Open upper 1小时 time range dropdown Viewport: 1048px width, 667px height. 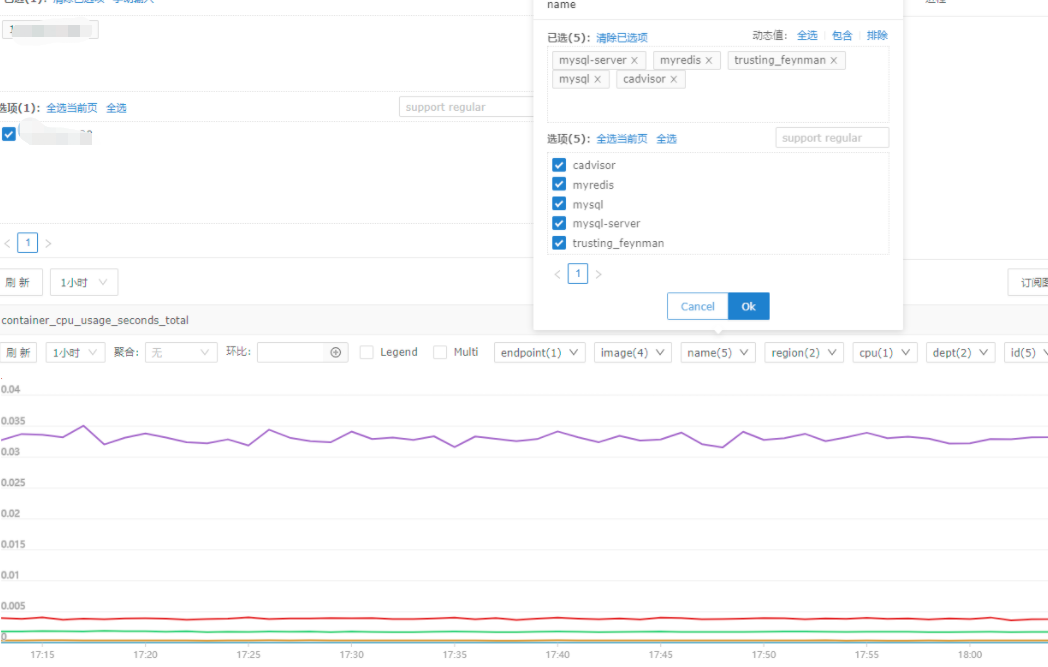coord(84,282)
